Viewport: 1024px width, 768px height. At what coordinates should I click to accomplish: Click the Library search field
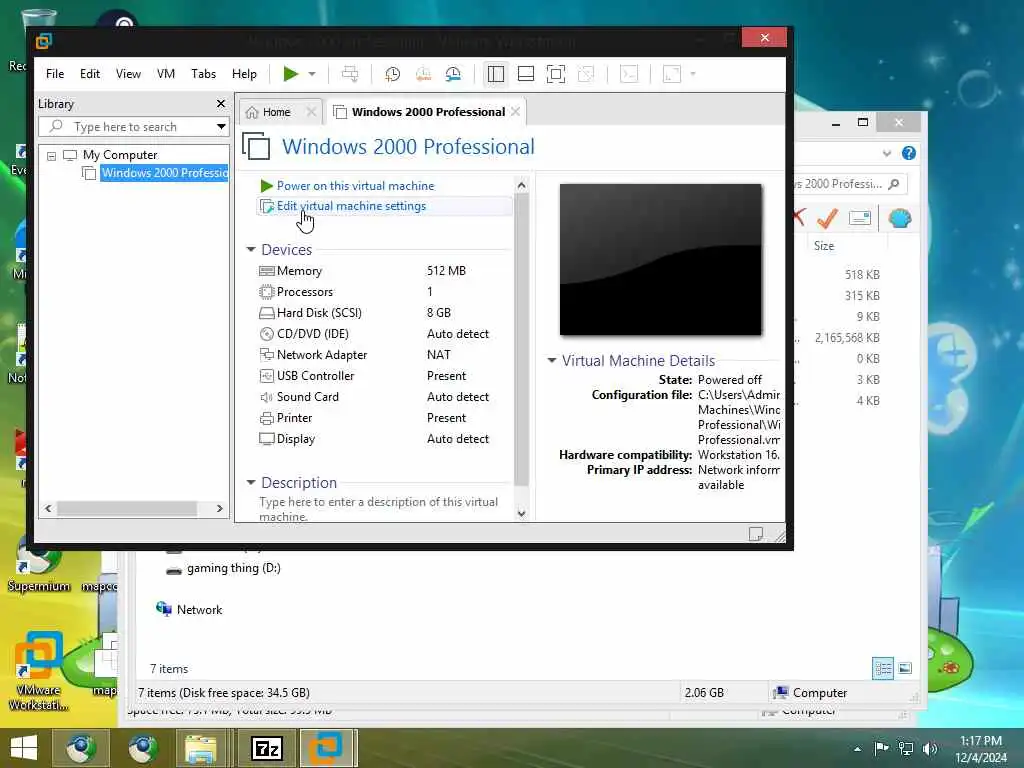tap(127, 127)
